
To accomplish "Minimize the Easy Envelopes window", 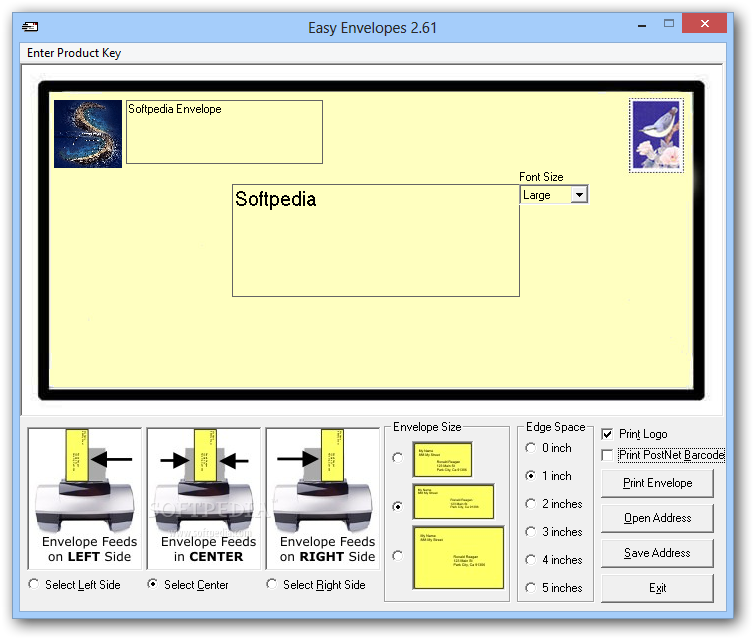I will click(642, 24).
